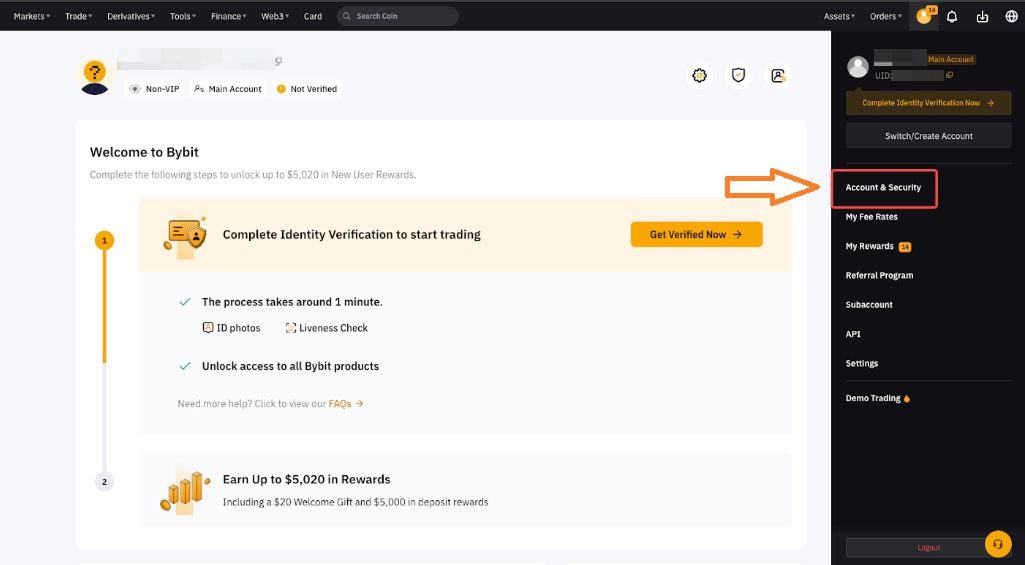The width and height of the screenshot is (1025, 565).
Task: Click the search magnifier icon
Action: click(347, 16)
